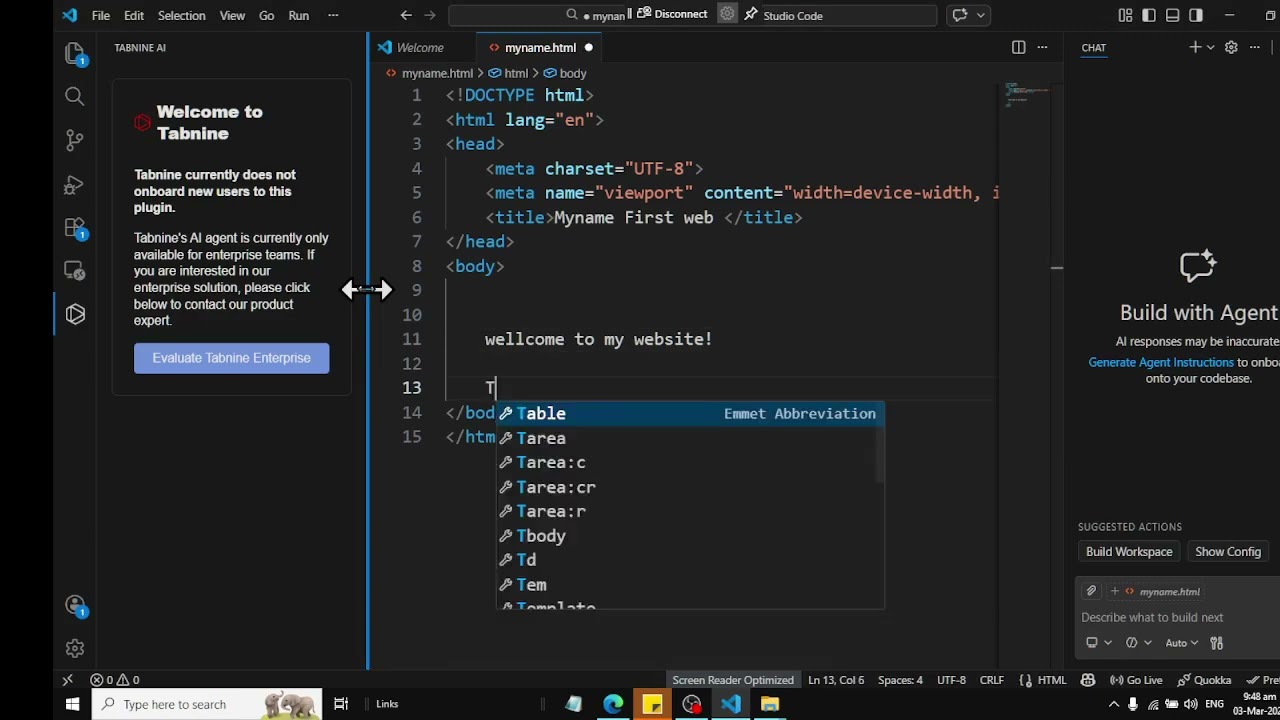Open the Go menu
Viewport: 1280px width, 720px height.
(x=266, y=15)
